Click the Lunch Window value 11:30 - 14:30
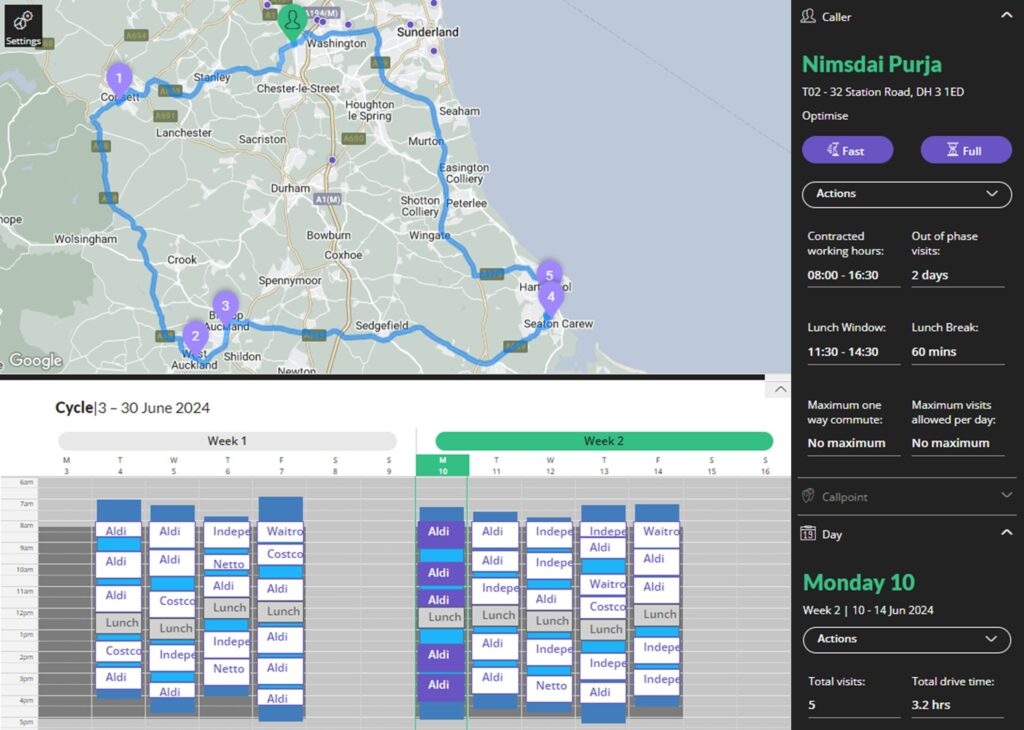The image size is (1024, 730). [x=842, y=352]
